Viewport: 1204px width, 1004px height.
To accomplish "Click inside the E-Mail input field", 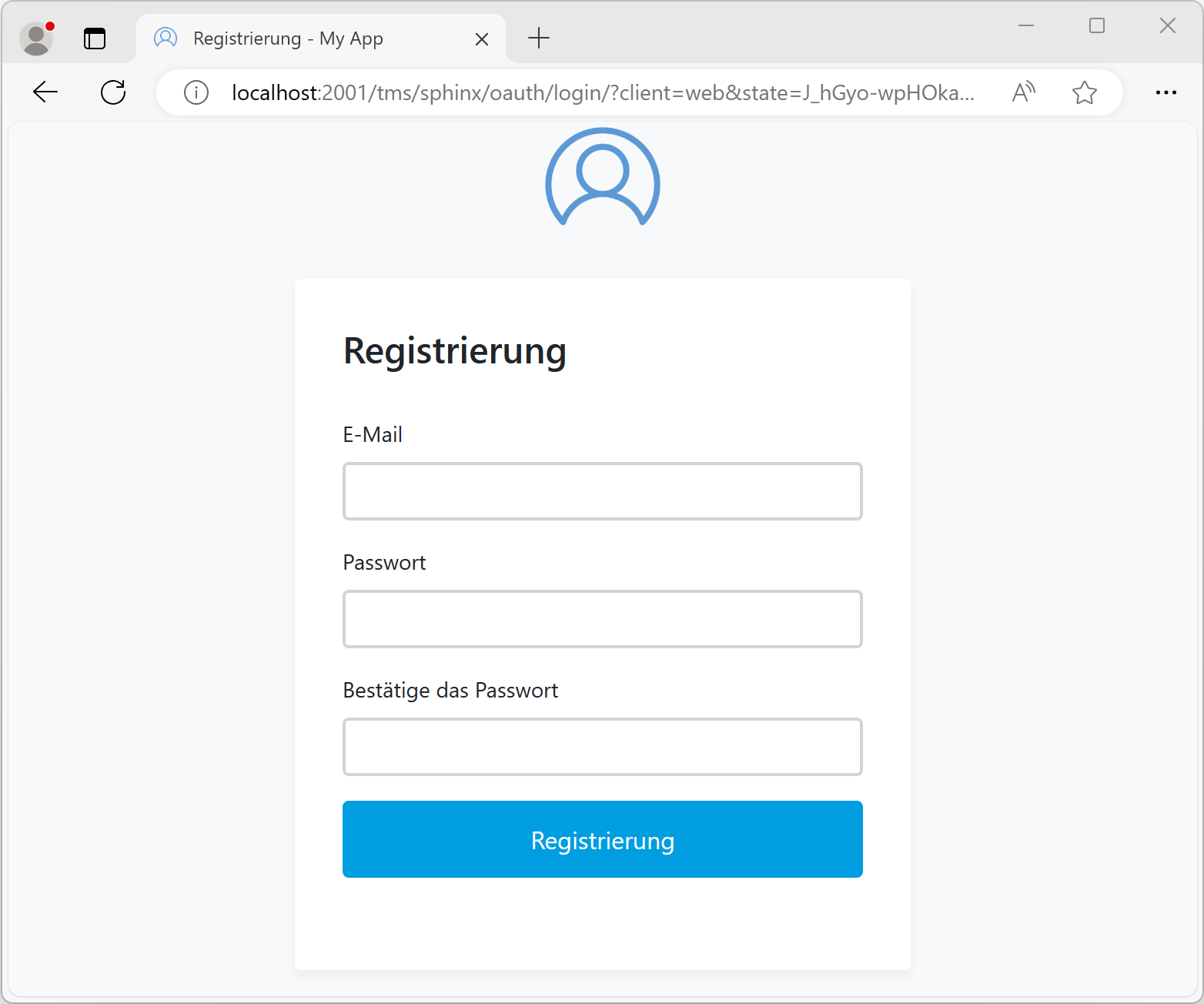I will pos(602,490).
